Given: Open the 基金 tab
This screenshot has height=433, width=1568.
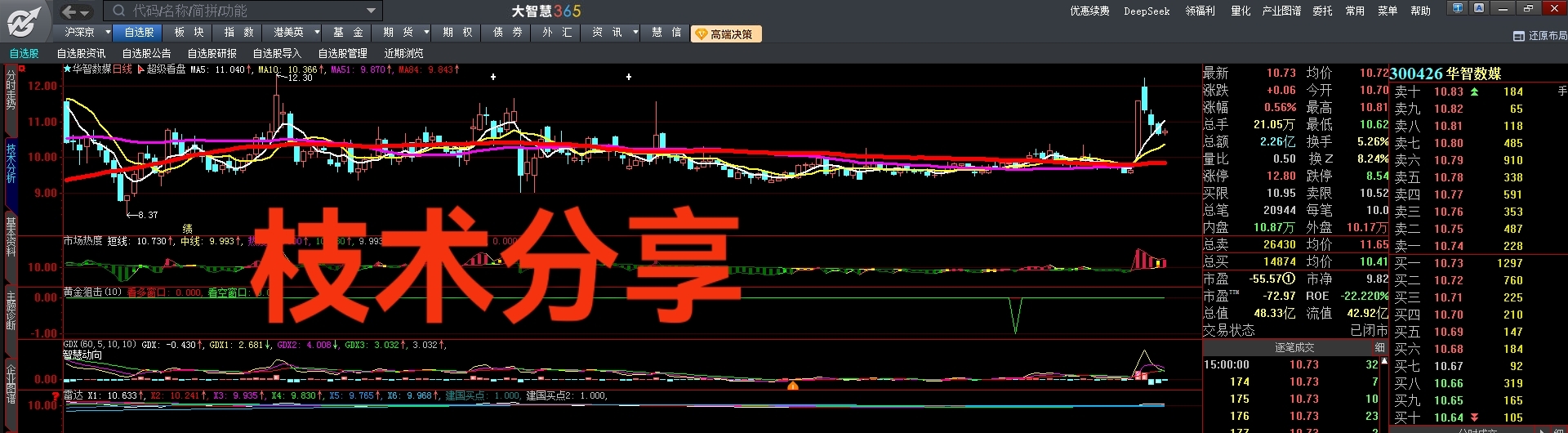Looking at the screenshot, I should 348,33.
